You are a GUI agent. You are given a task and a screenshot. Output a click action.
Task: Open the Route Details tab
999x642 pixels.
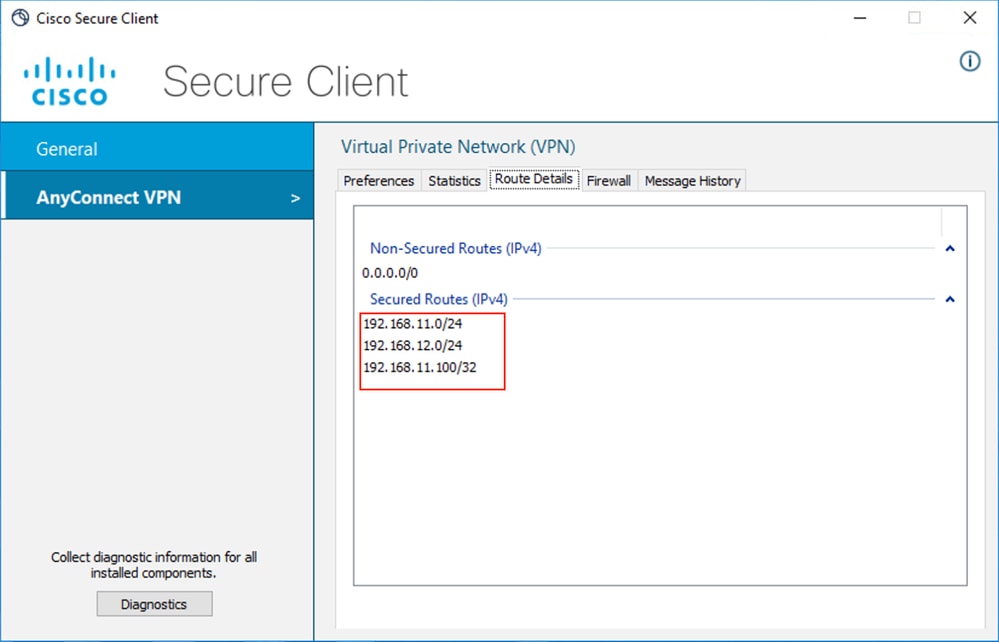534,179
